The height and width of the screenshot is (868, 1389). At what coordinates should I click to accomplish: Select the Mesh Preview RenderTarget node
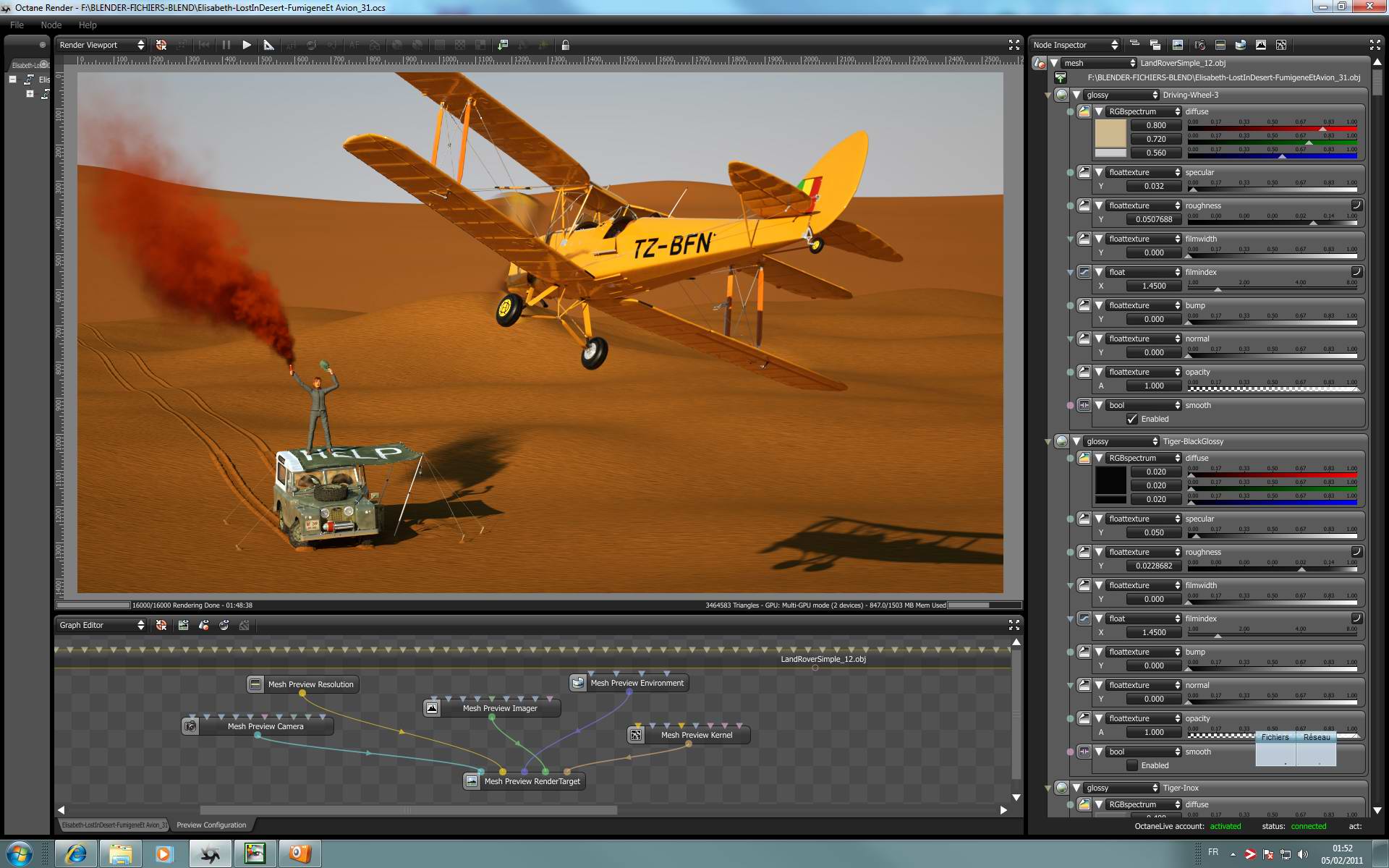[x=532, y=781]
